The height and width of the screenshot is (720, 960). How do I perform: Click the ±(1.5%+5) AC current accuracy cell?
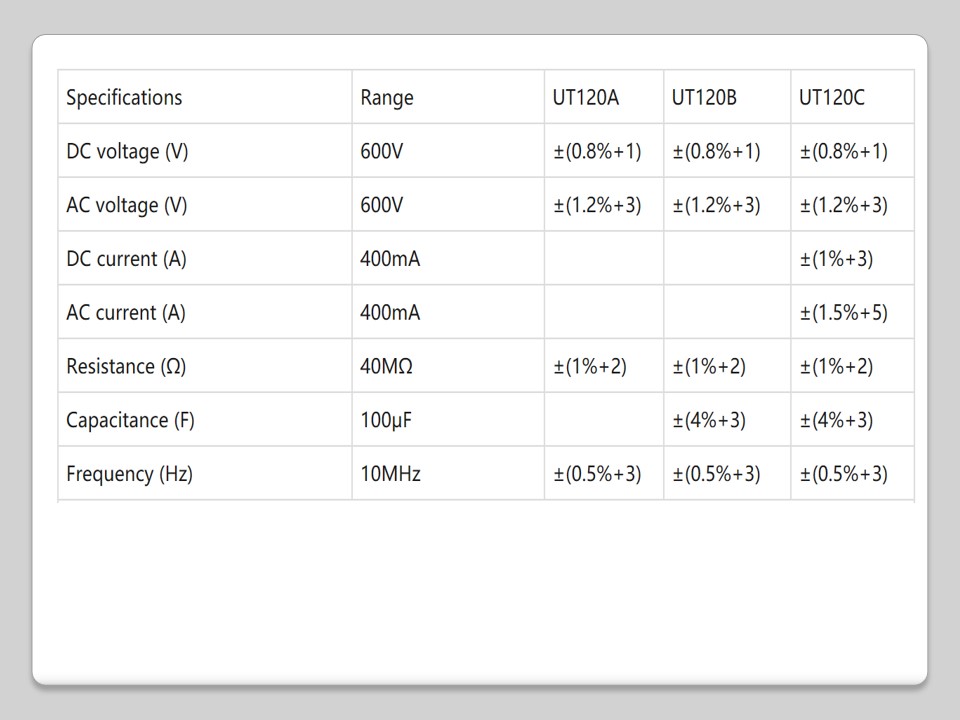(x=843, y=313)
